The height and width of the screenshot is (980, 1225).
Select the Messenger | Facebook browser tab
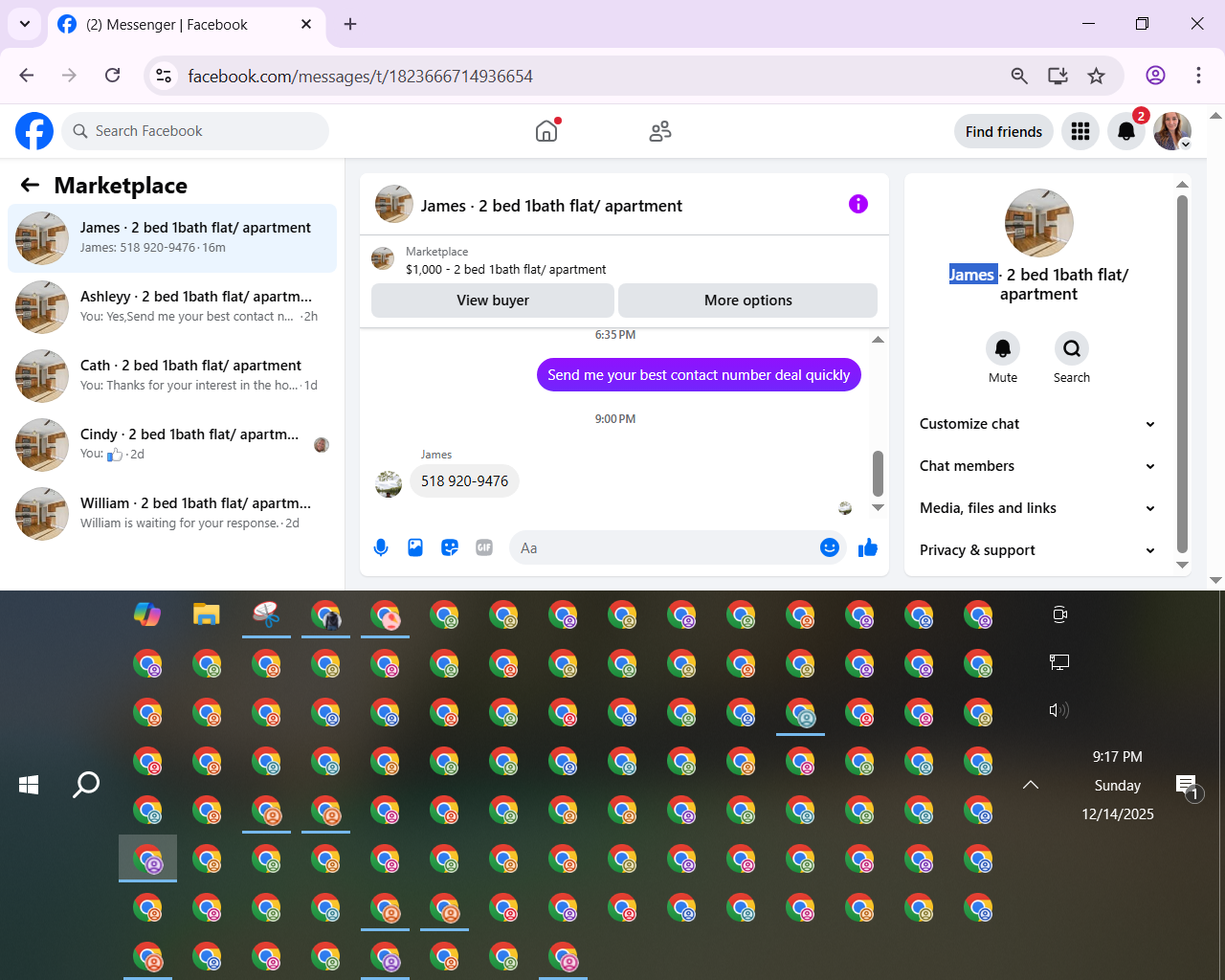(x=185, y=25)
